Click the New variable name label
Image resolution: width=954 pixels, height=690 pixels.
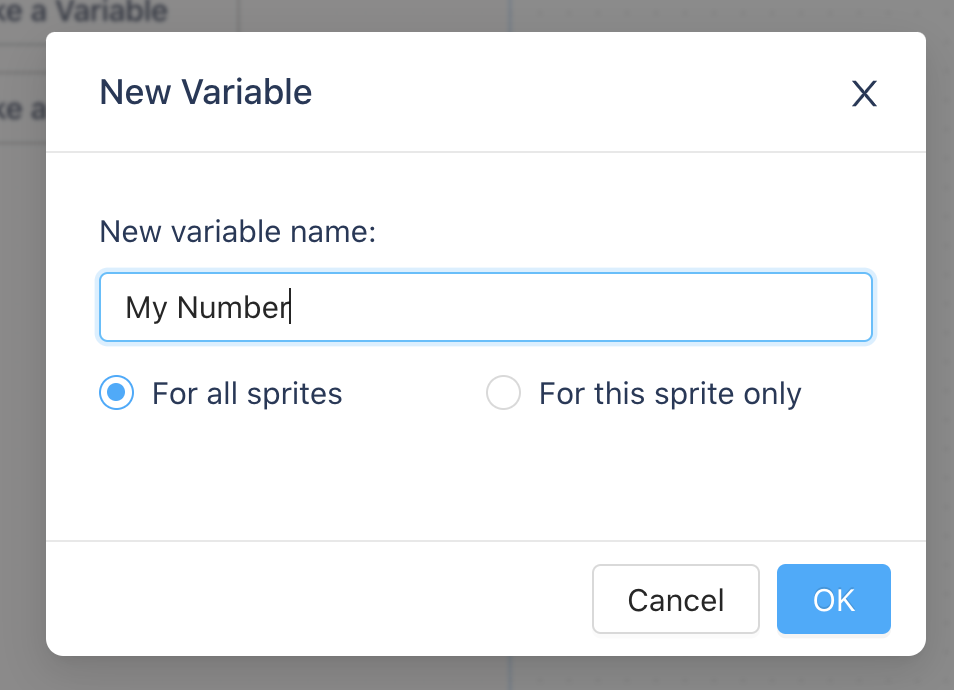click(x=238, y=232)
